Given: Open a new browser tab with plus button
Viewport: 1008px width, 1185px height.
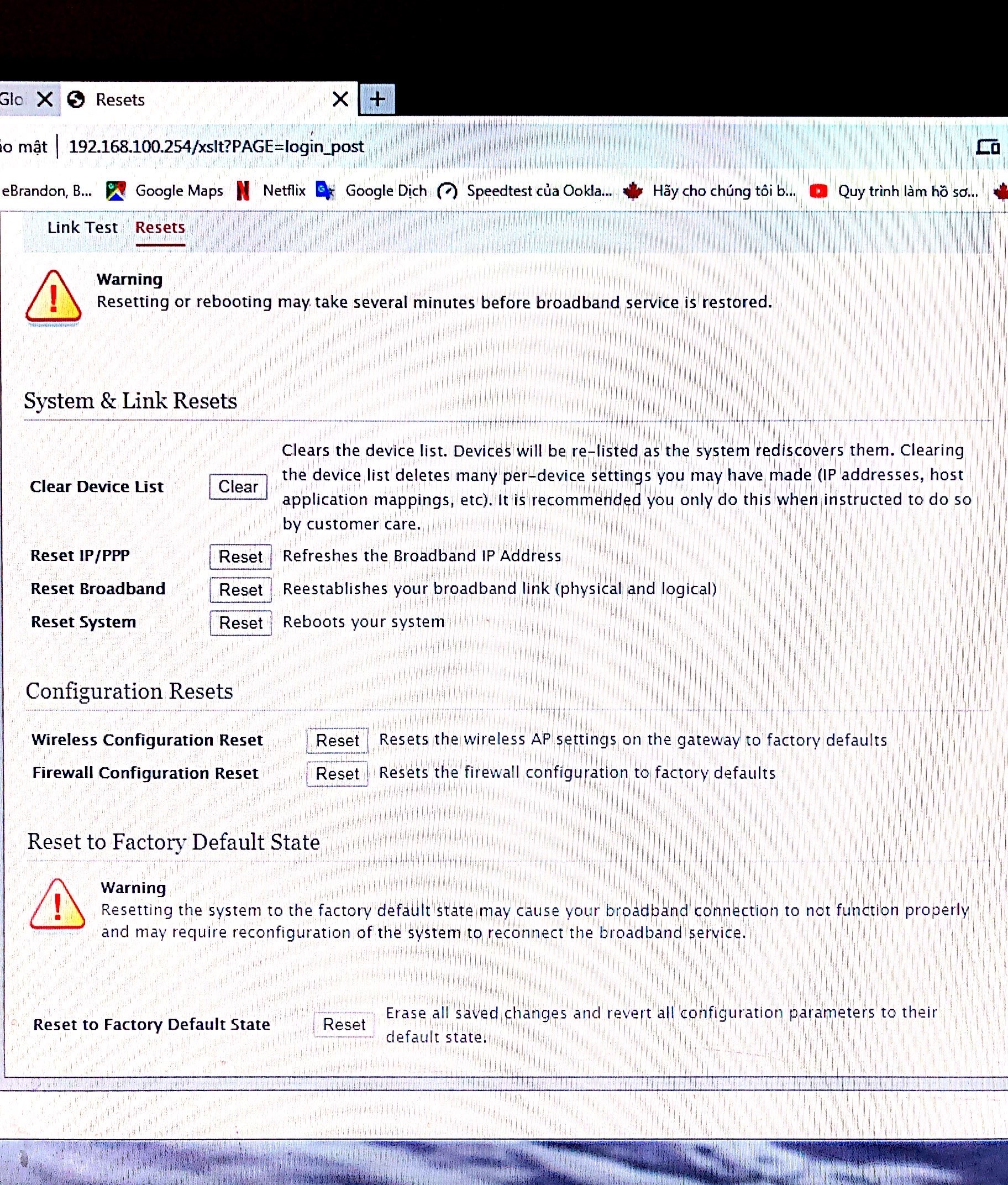Looking at the screenshot, I should coord(377,99).
